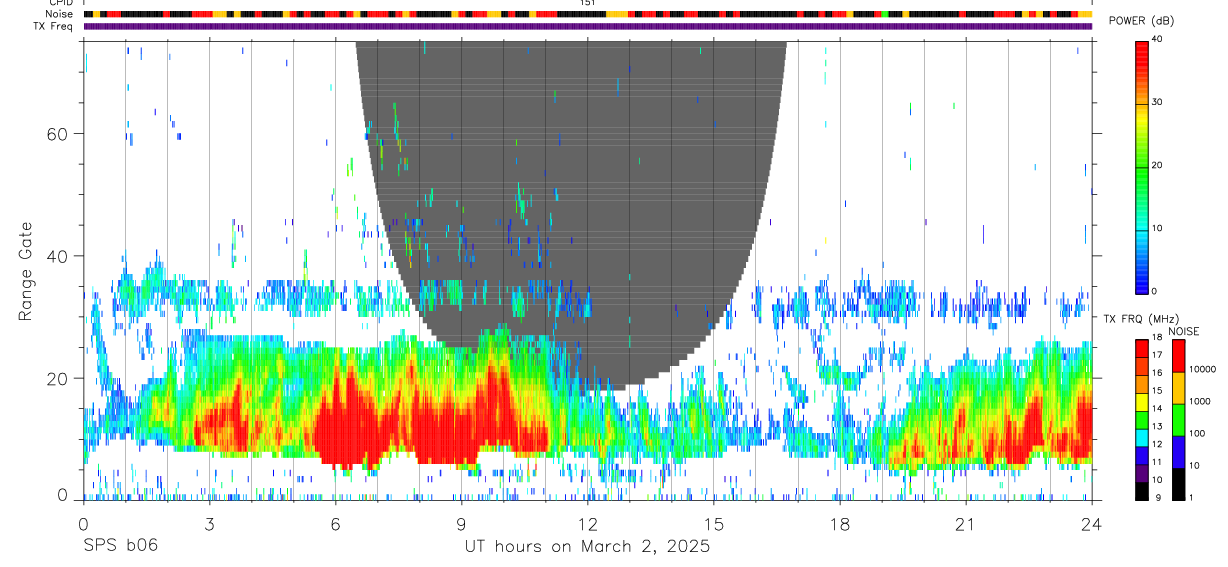Click the Range Gate axis title
Image resolution: width=1228 pixels, height=567 pixels.
tap(28, 272)
